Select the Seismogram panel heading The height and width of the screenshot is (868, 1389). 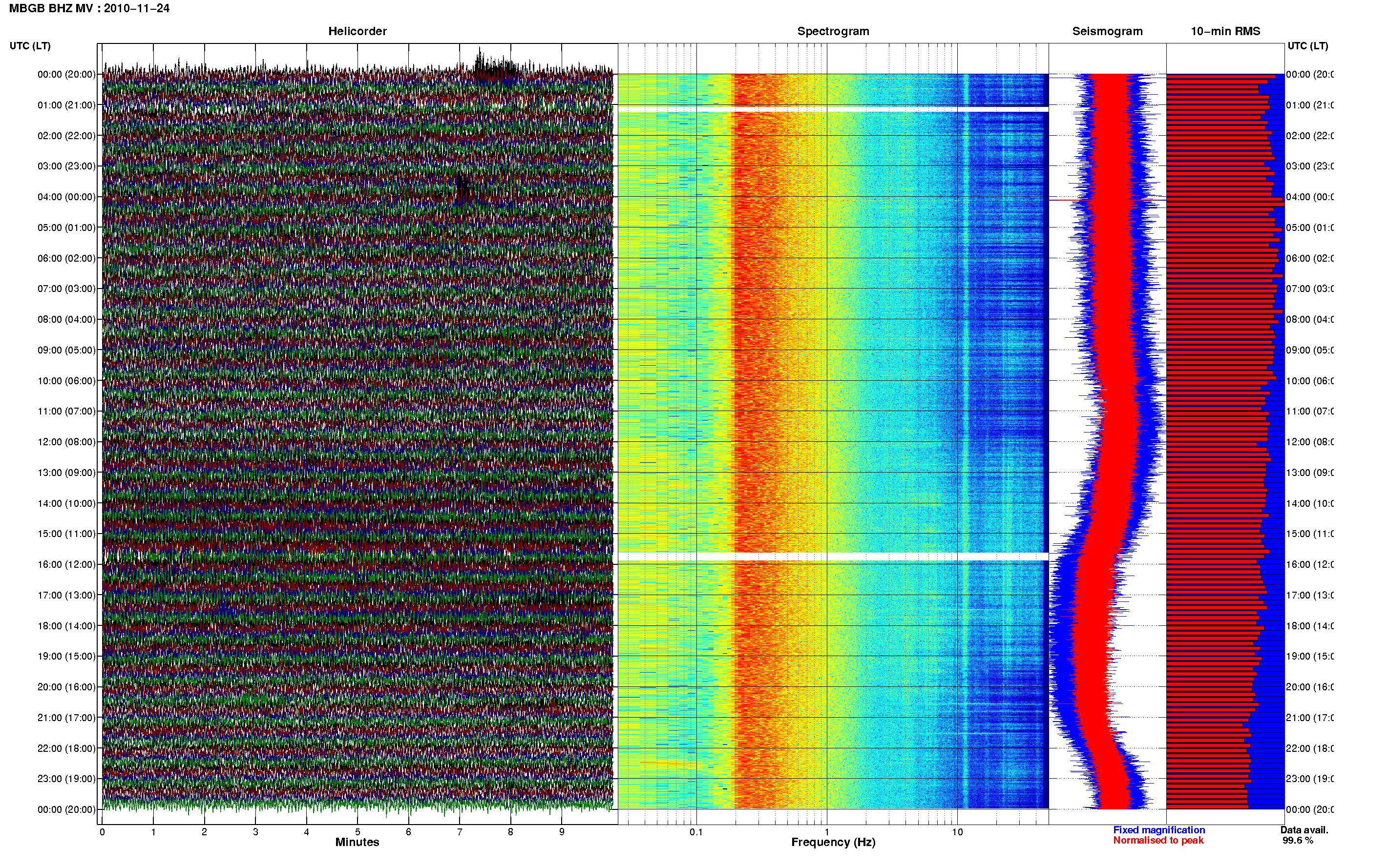[1107, 31]
